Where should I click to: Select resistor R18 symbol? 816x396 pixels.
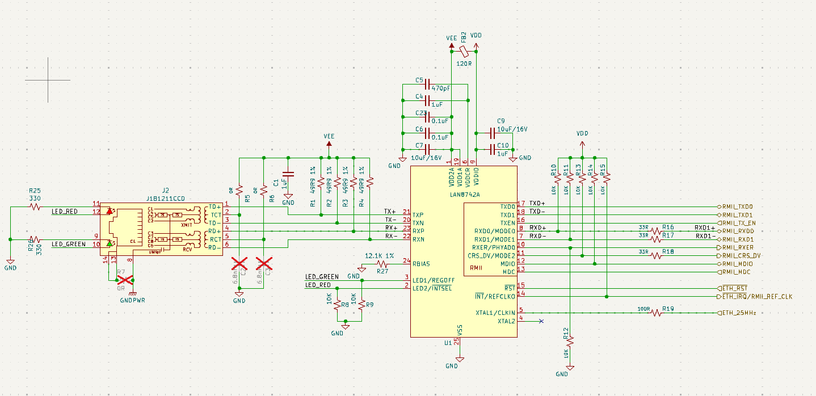[x=656, y=256]
